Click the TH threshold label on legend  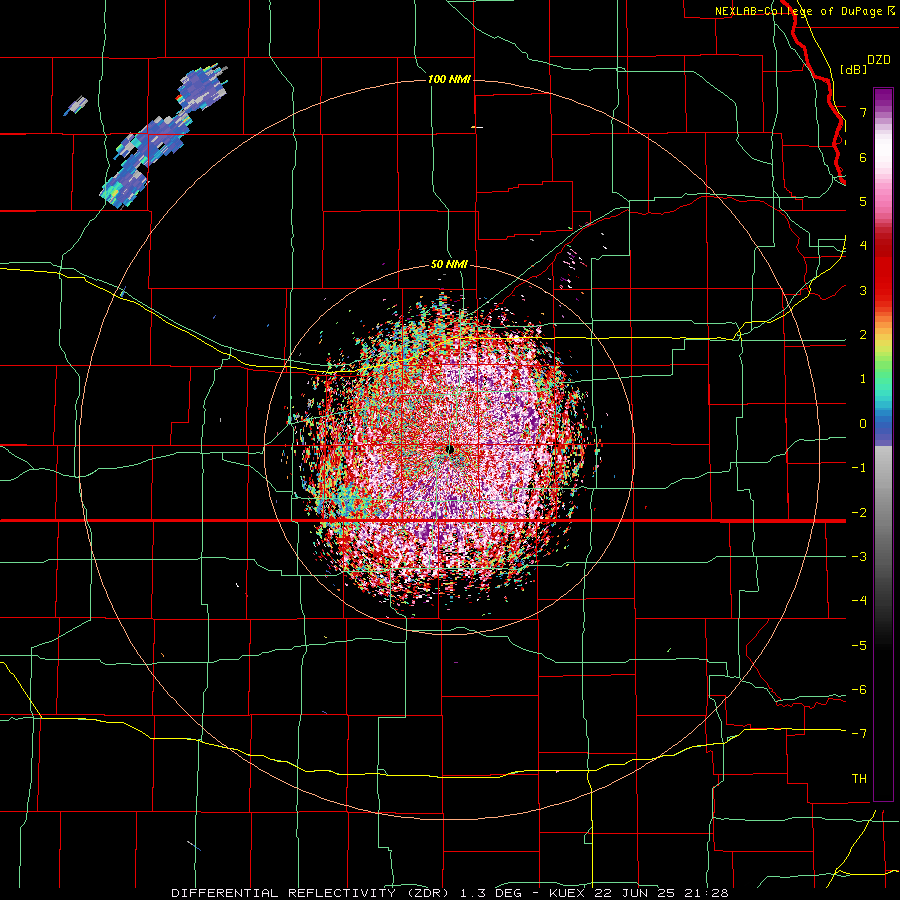coord(859,779)
